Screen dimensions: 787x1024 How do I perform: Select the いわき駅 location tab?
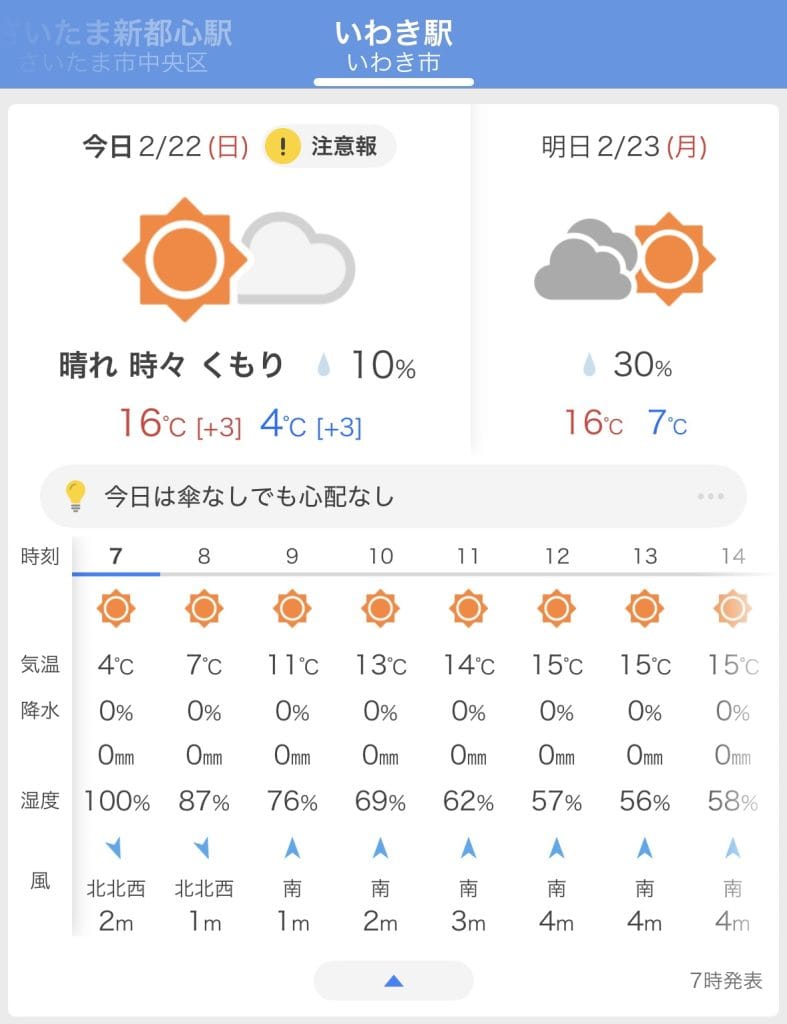click(393, 44)
